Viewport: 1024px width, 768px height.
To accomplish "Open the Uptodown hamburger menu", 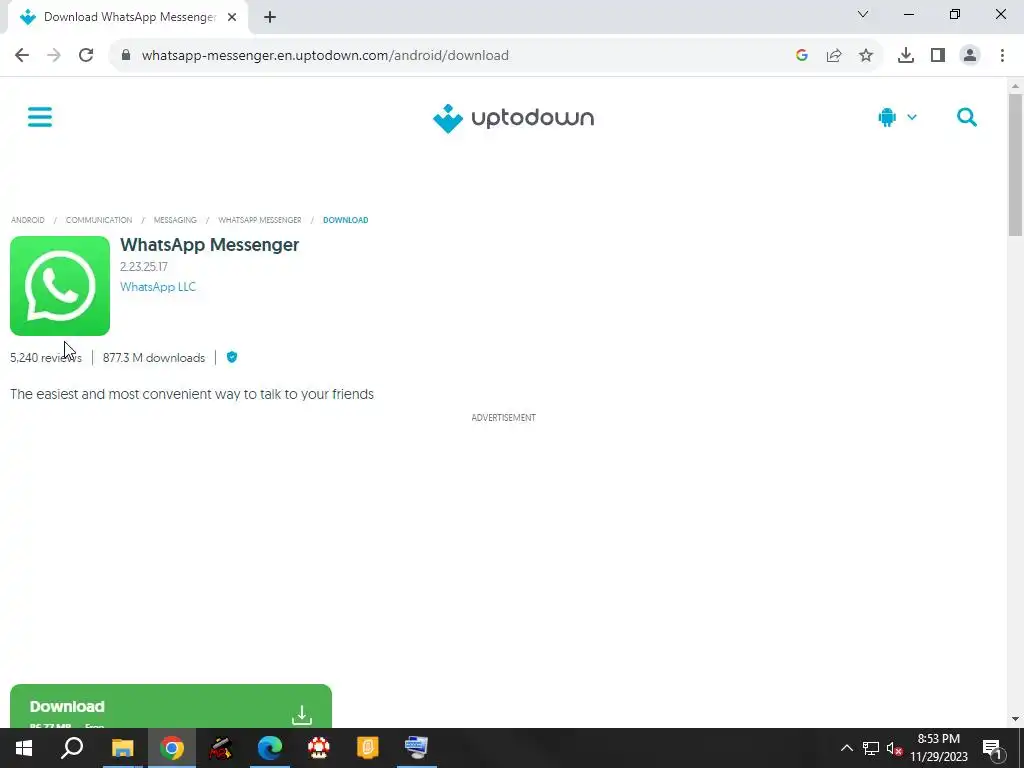I will click(40, 118).
